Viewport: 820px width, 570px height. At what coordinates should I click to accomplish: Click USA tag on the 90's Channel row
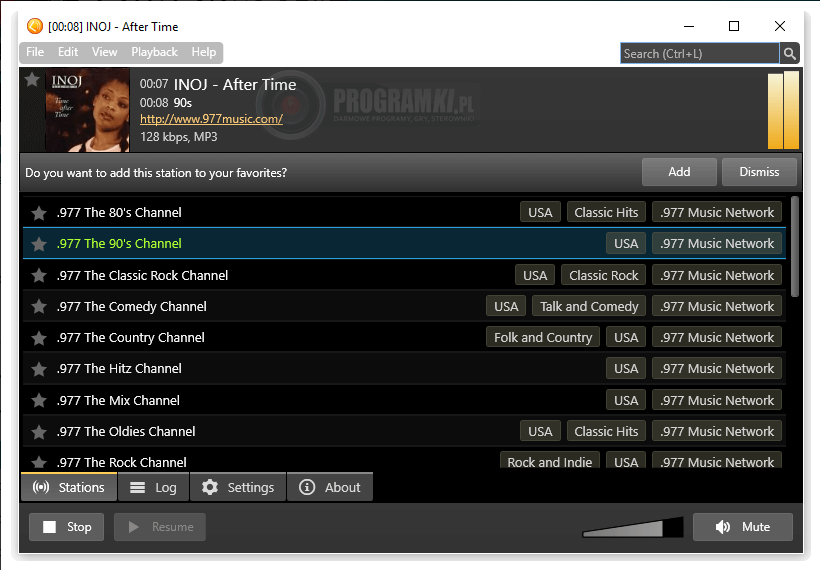[x=626, y=243]
